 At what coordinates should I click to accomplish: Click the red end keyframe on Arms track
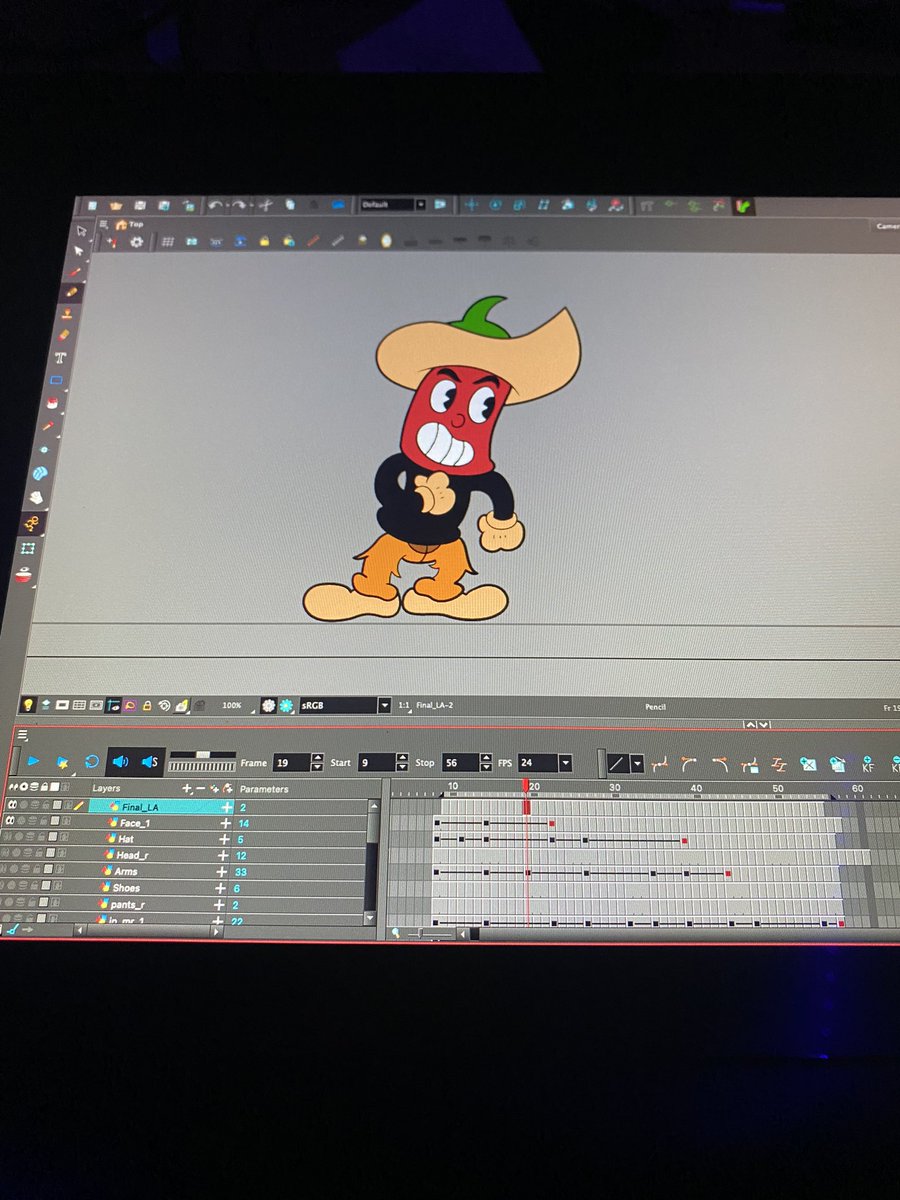(728, 874)
